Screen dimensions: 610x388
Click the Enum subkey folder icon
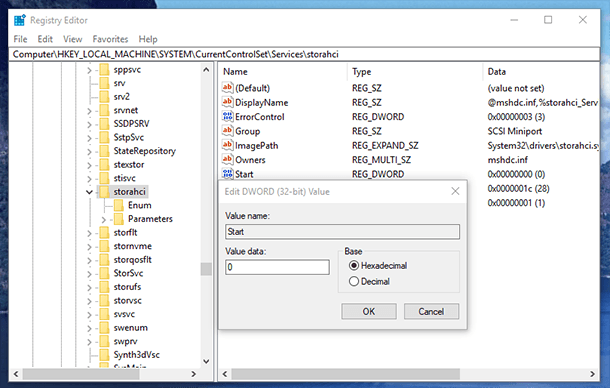(119, 205)
